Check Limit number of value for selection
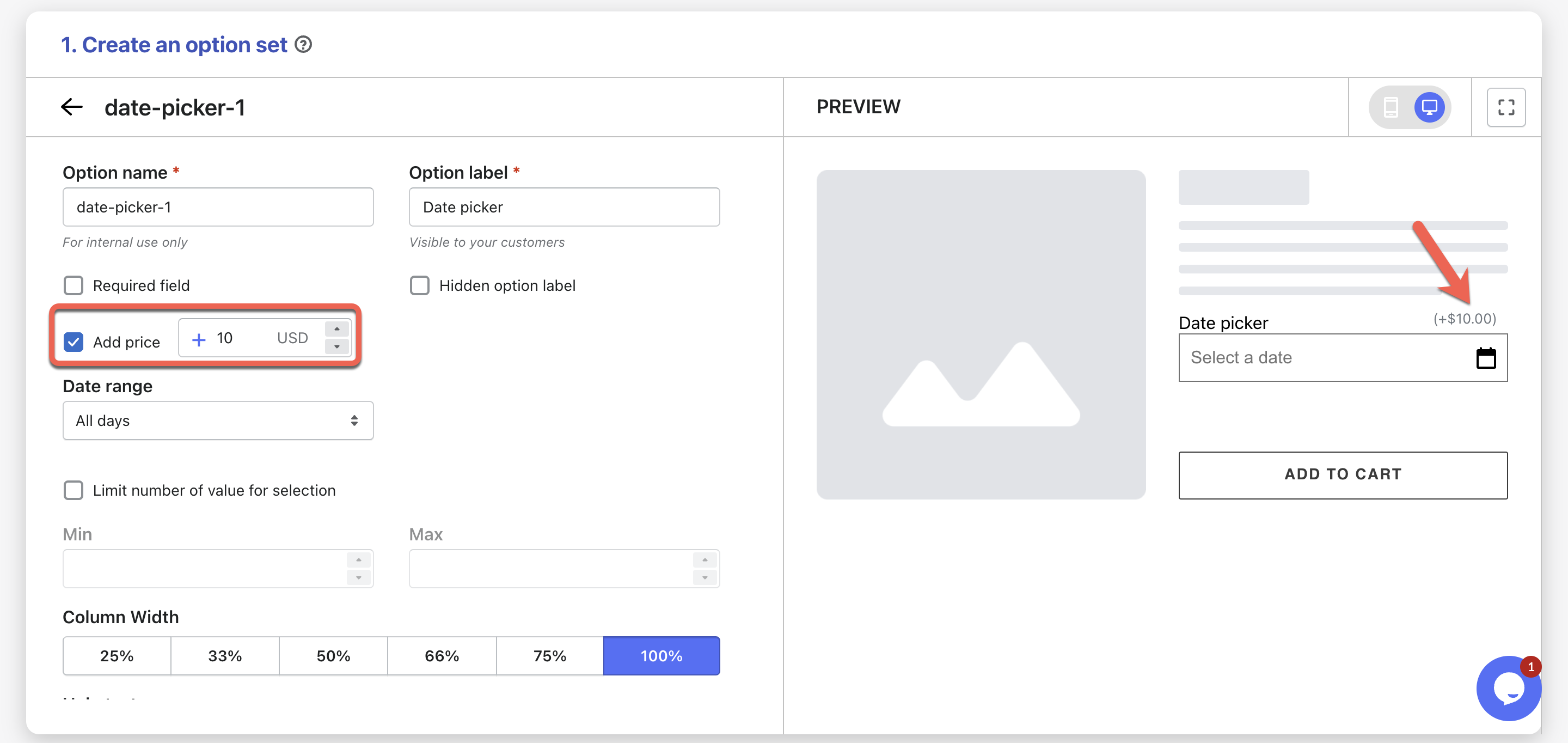 [73, 490]
